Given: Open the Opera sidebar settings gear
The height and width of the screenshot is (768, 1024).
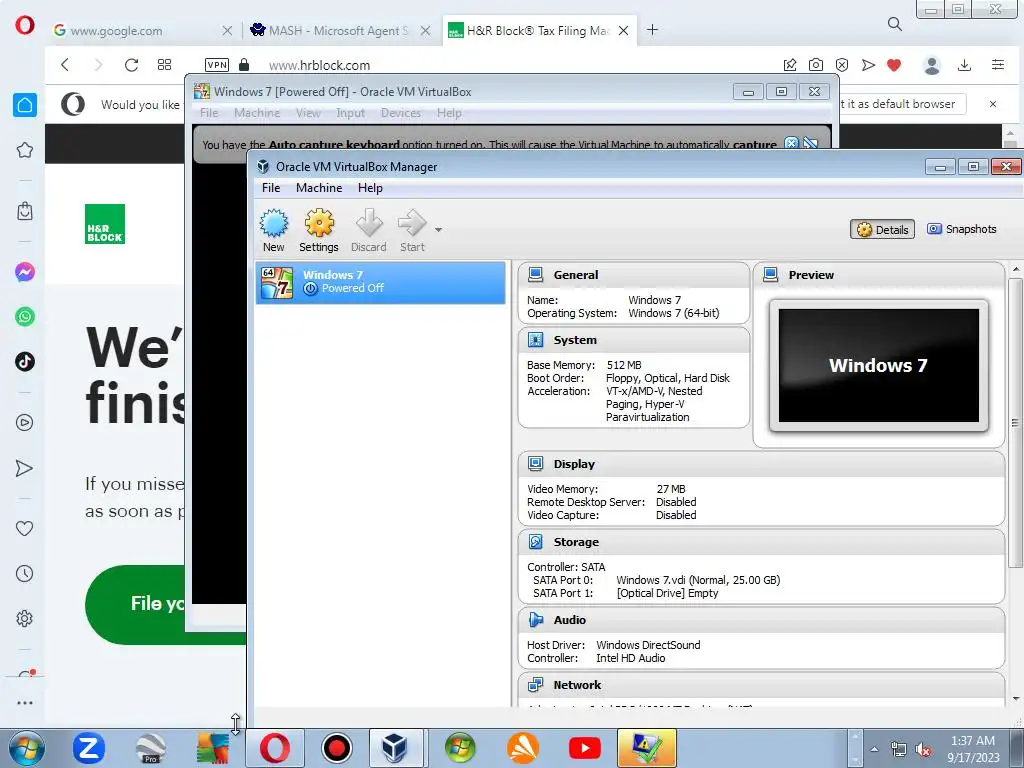Looking at the screenshot, I should (25, 618).
